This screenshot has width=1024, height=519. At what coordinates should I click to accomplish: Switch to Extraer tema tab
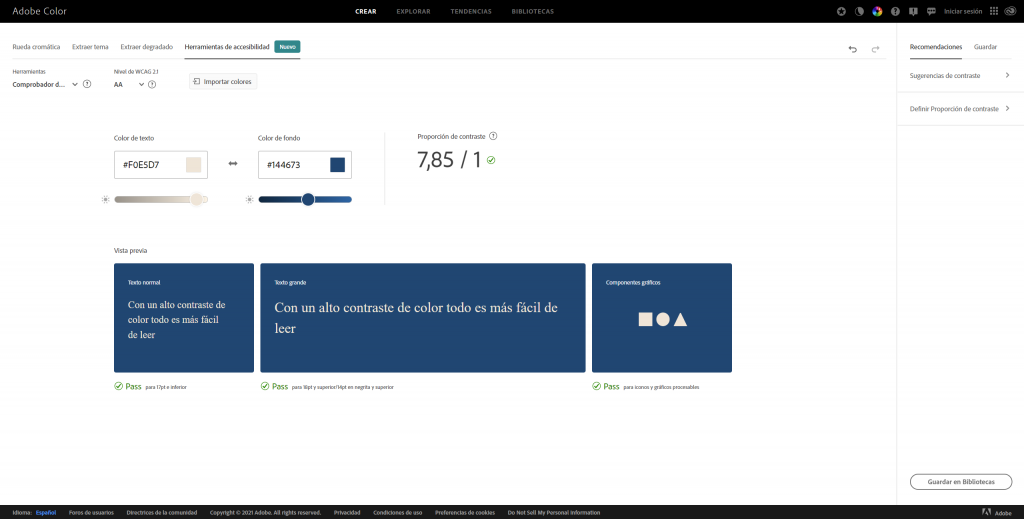click(x=90, y=47)
